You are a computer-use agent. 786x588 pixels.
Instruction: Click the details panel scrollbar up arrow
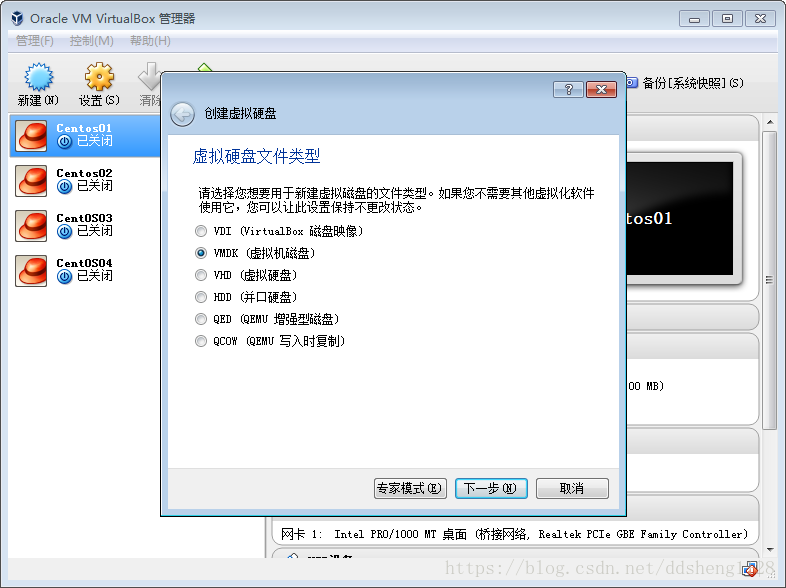click(x=770, y=122)
